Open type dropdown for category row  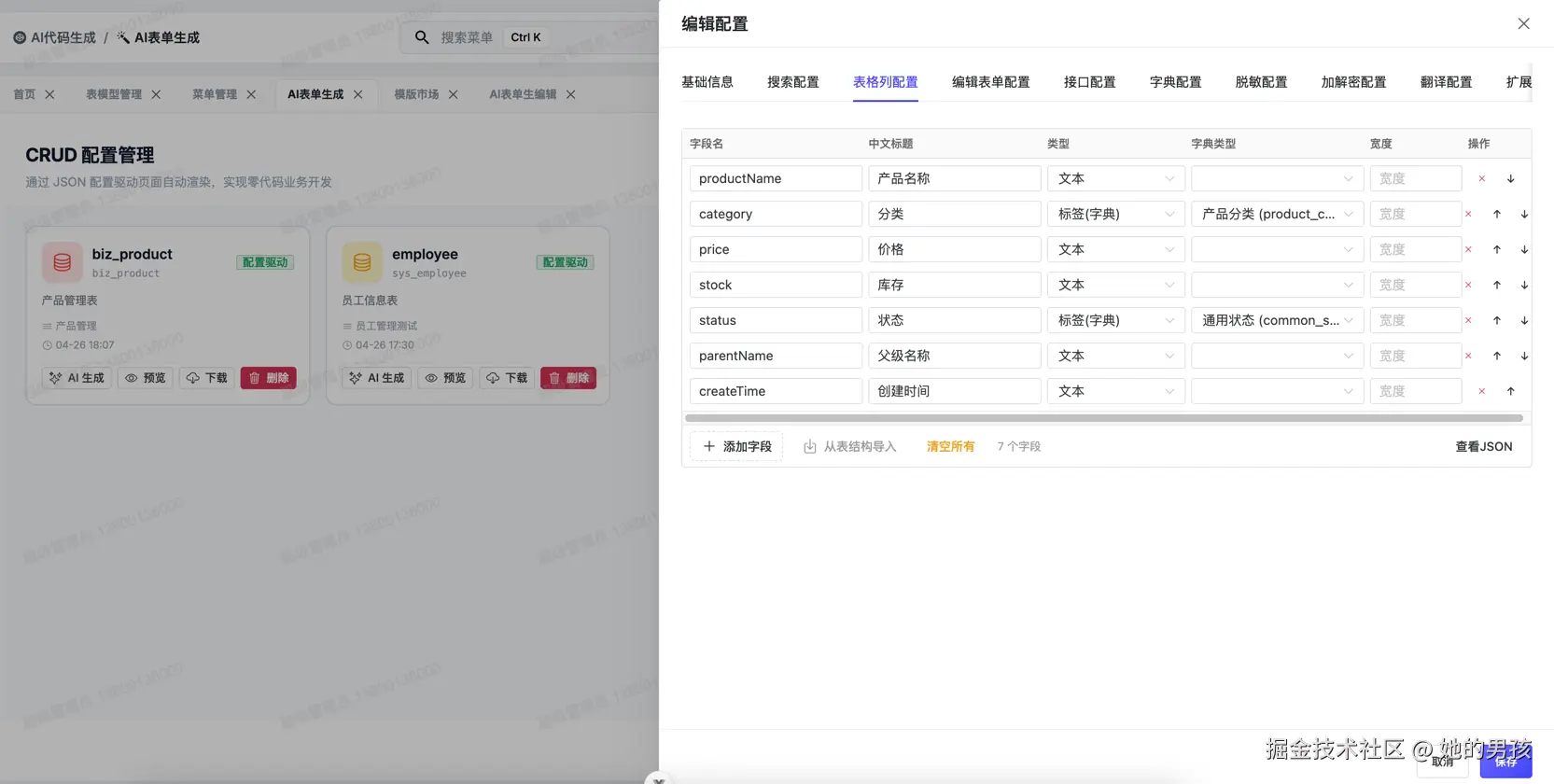point(1115,214)
